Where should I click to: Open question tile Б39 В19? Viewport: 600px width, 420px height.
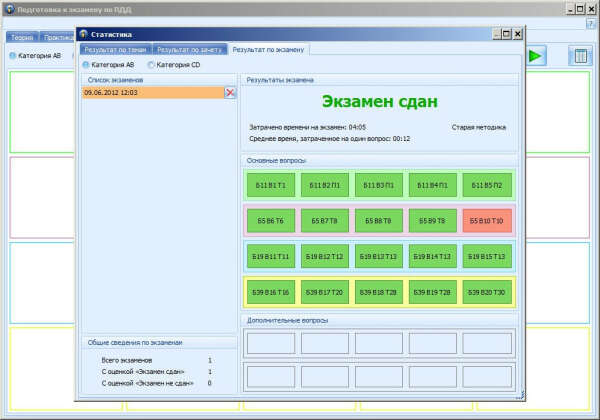[x=433, y=292]
